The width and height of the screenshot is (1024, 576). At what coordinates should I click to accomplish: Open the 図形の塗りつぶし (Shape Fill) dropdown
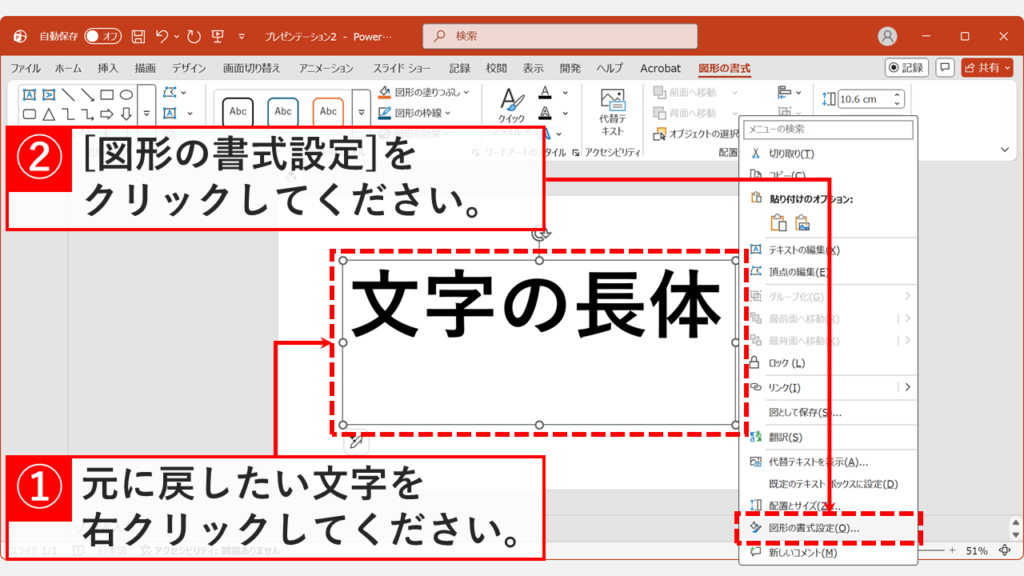pos(432,91)
